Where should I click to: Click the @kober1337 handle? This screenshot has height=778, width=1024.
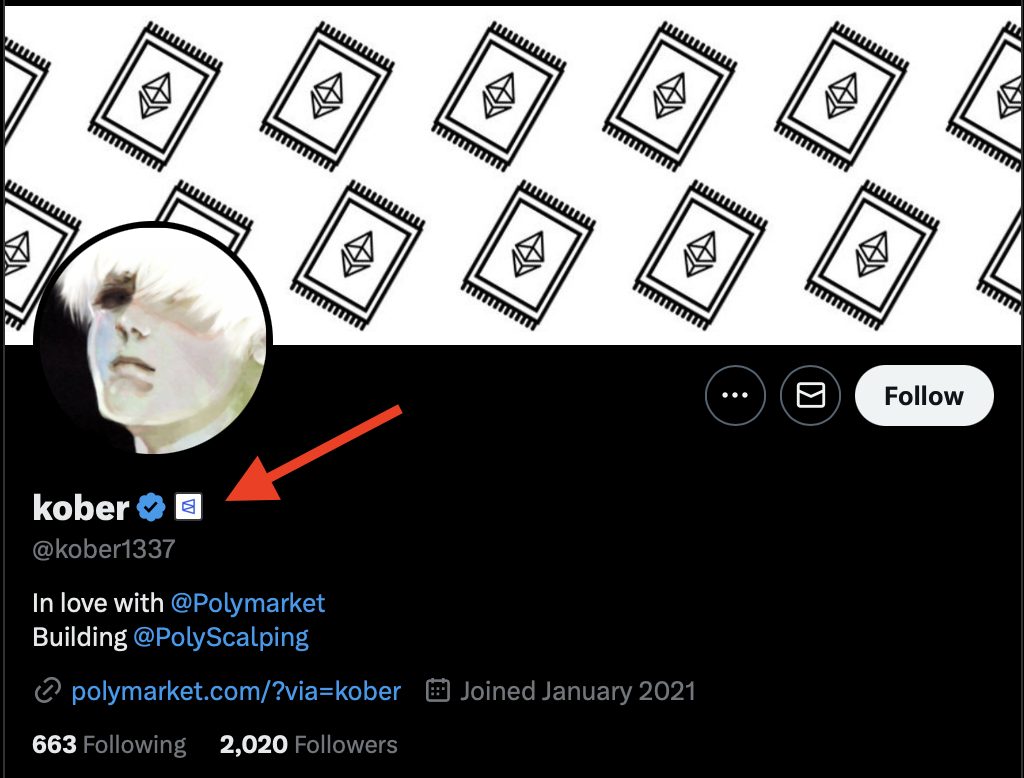click(104, 549)
